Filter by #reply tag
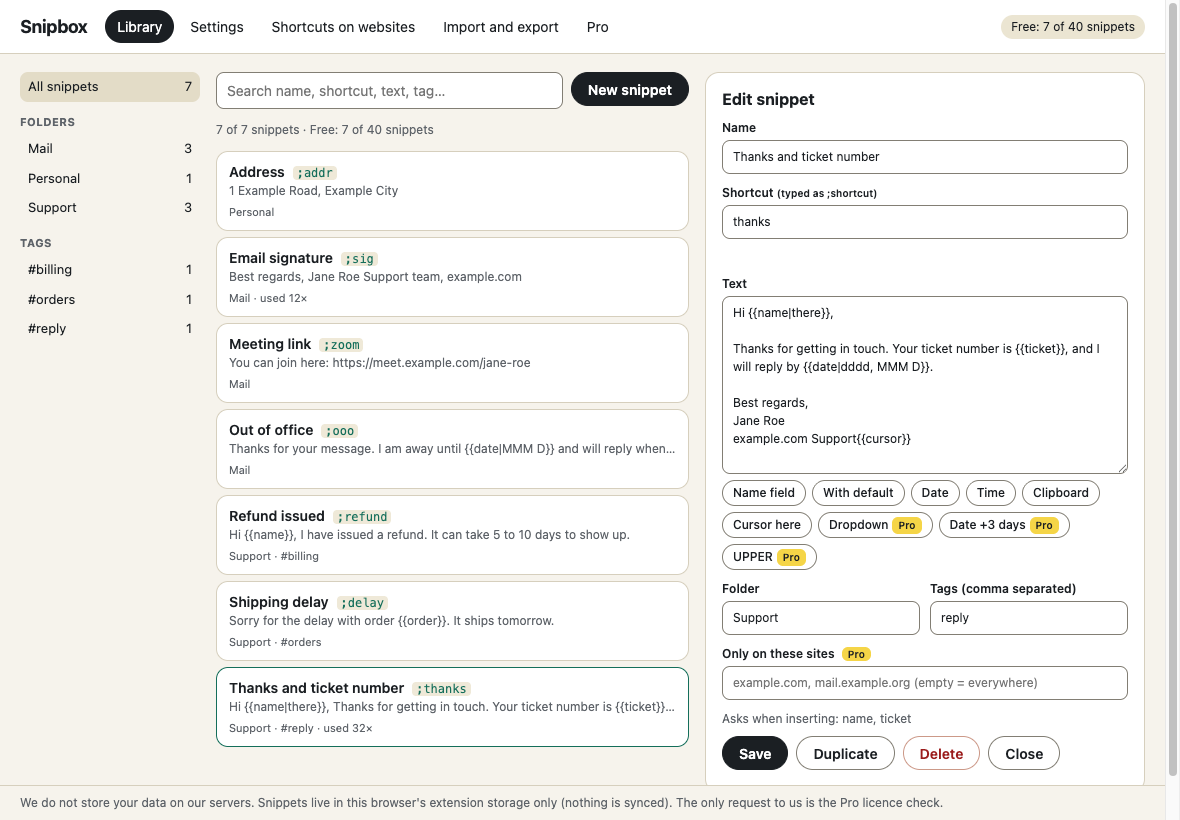The width and height of the screenshot is (1180, 820). [x=110, y=329]
